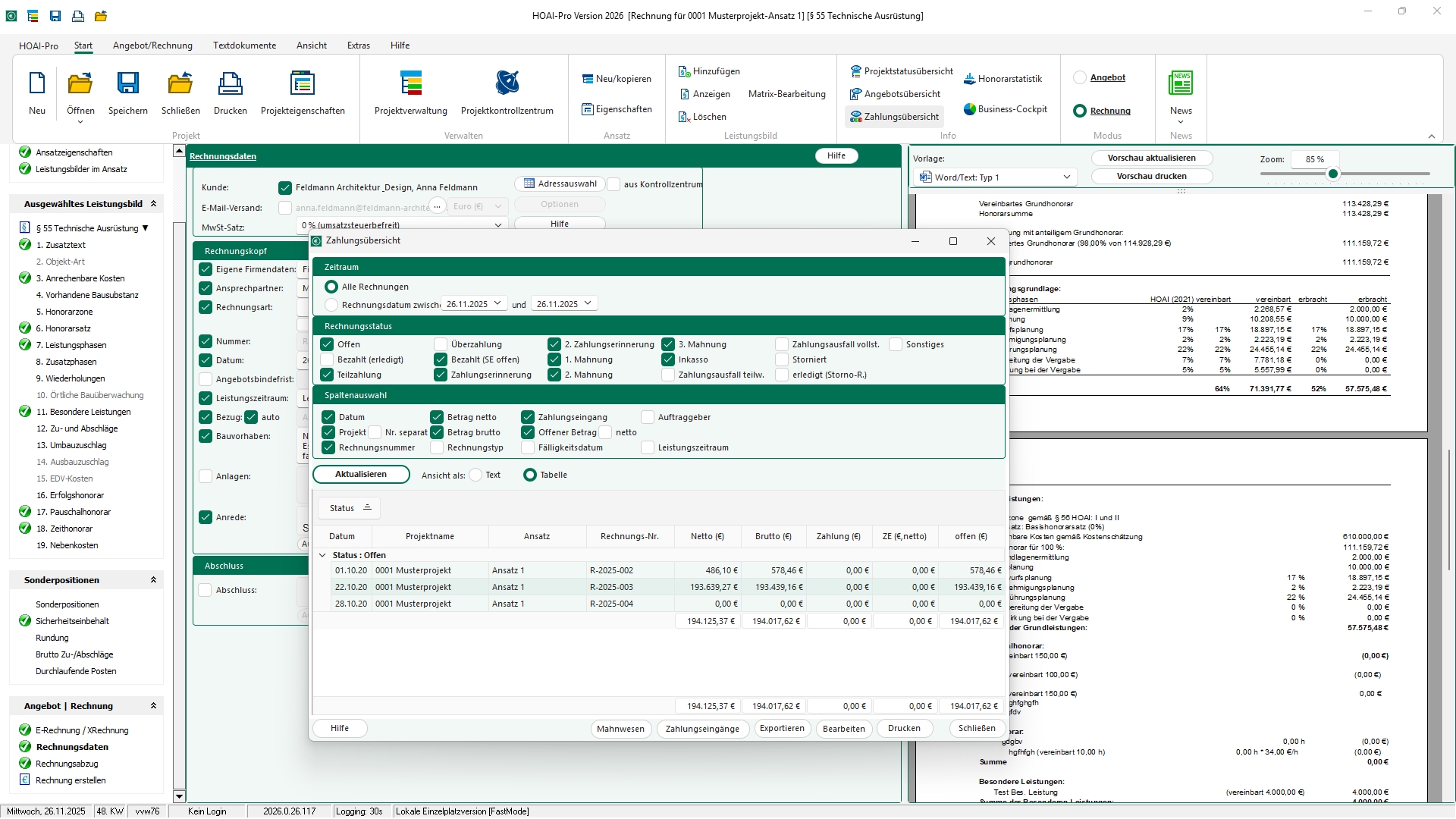Click the Schließen folder icon
The image size is (1456, 819).
[x=180, y=83]
